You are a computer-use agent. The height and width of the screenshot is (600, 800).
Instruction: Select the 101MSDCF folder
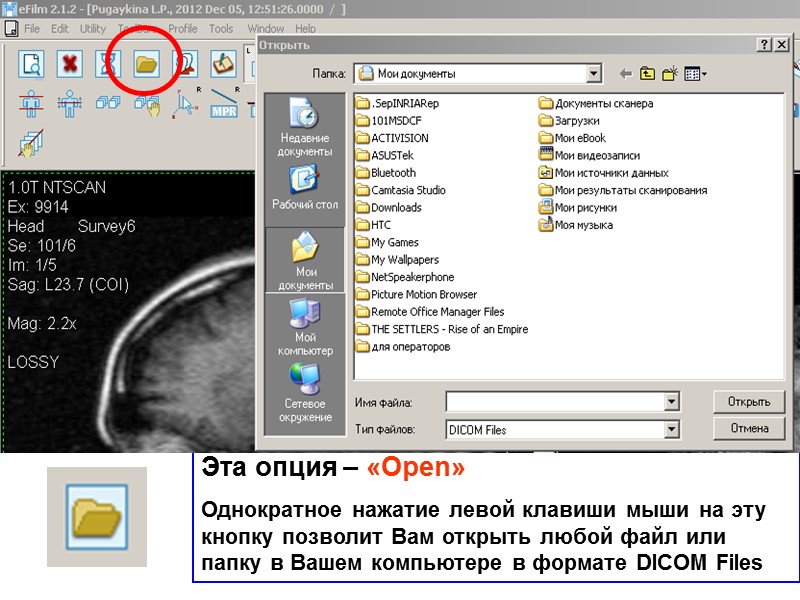[389, 120]
